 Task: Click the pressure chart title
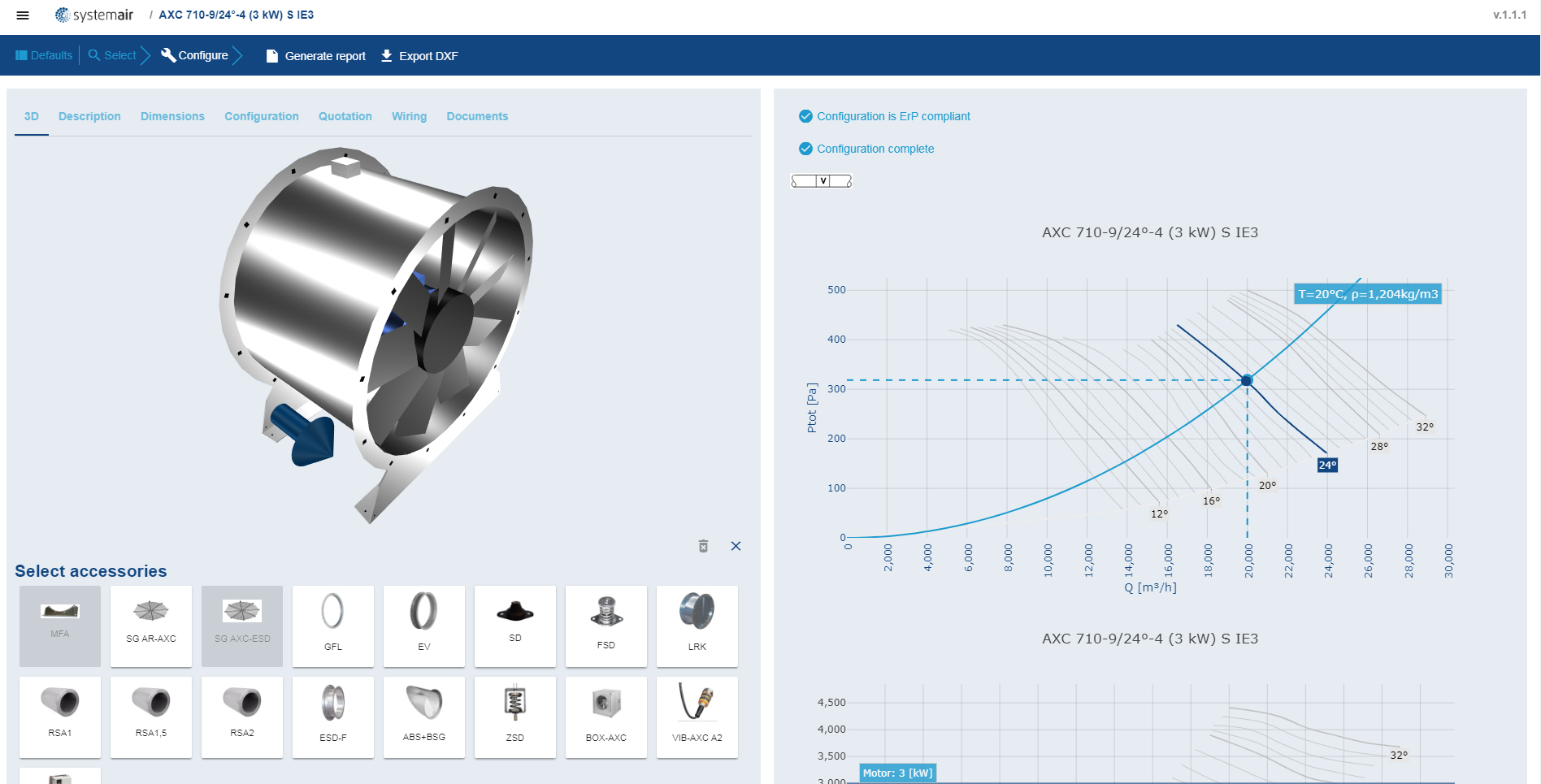[1150, 232]
